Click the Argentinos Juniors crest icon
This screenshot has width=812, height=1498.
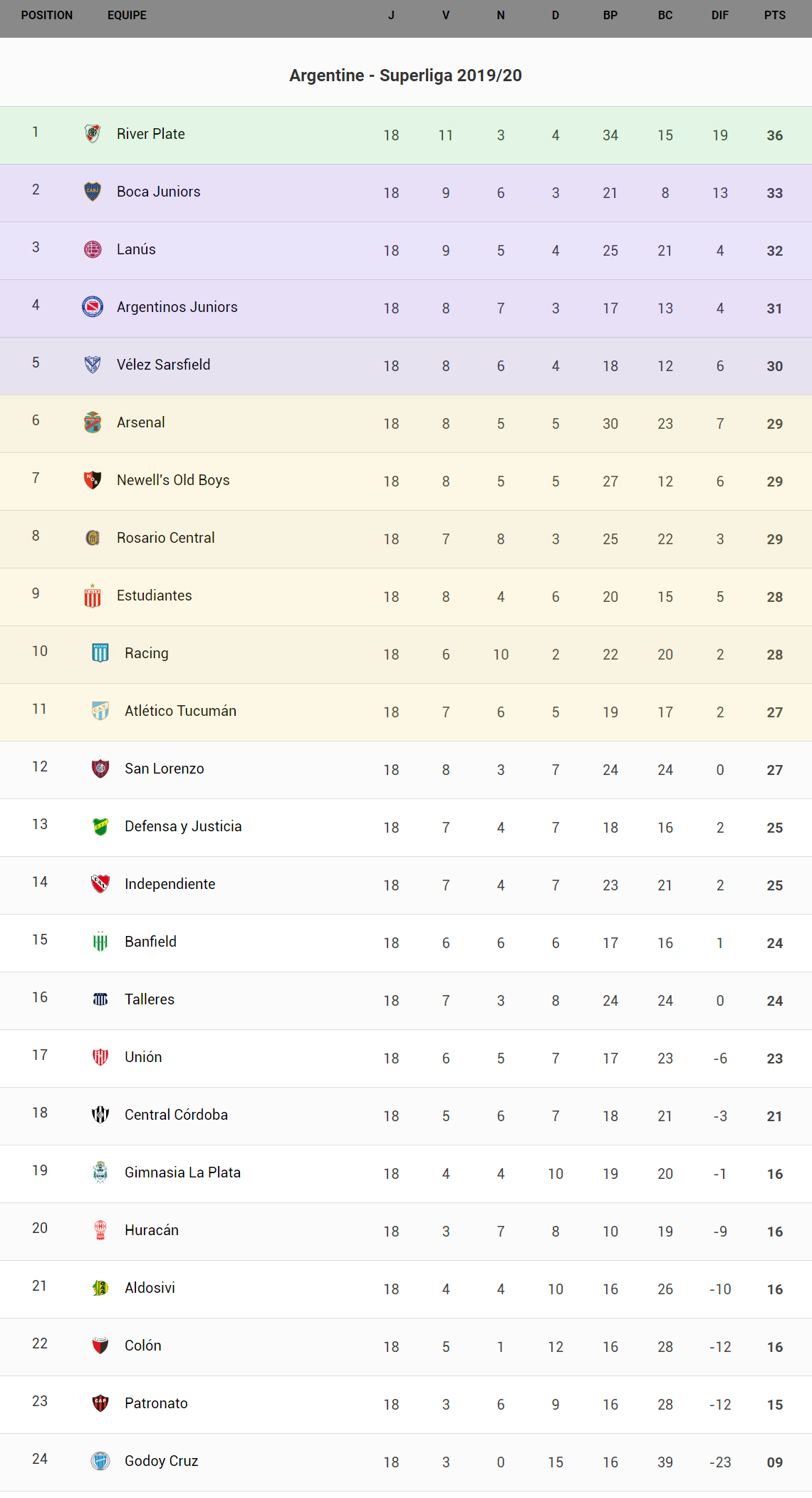click(x=93, y=307)
